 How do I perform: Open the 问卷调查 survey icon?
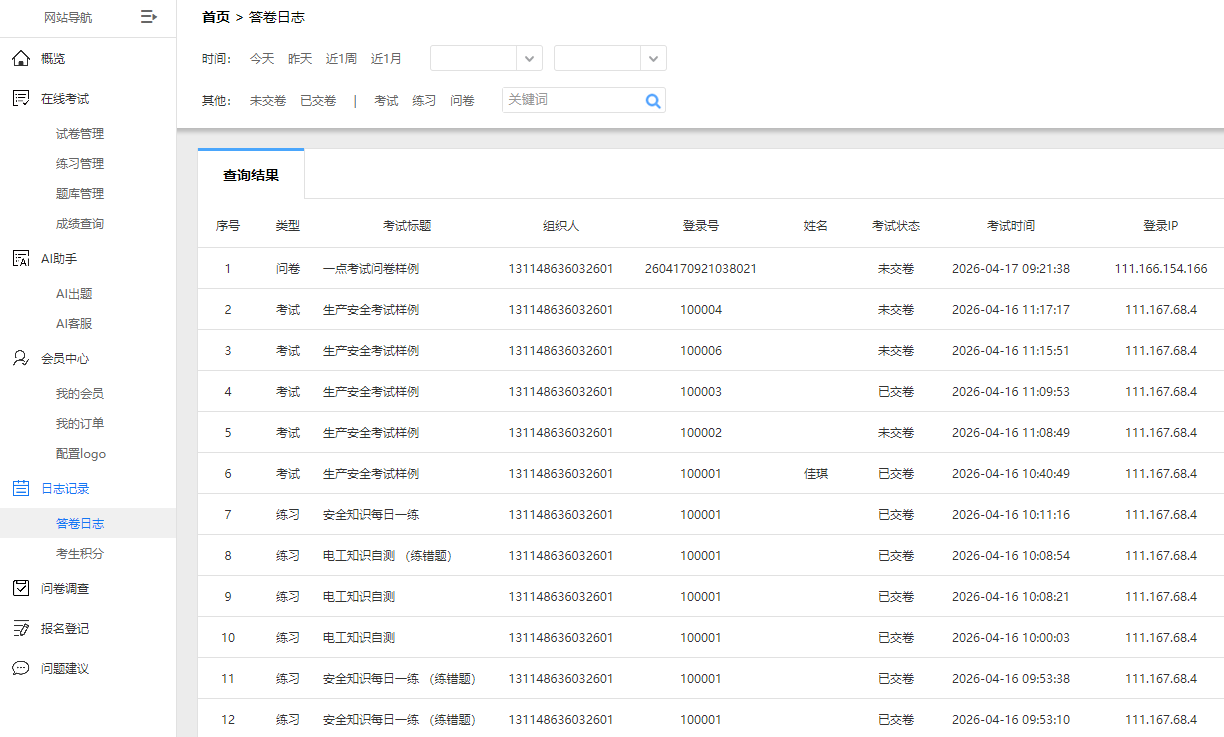click(x=18, y=588)
